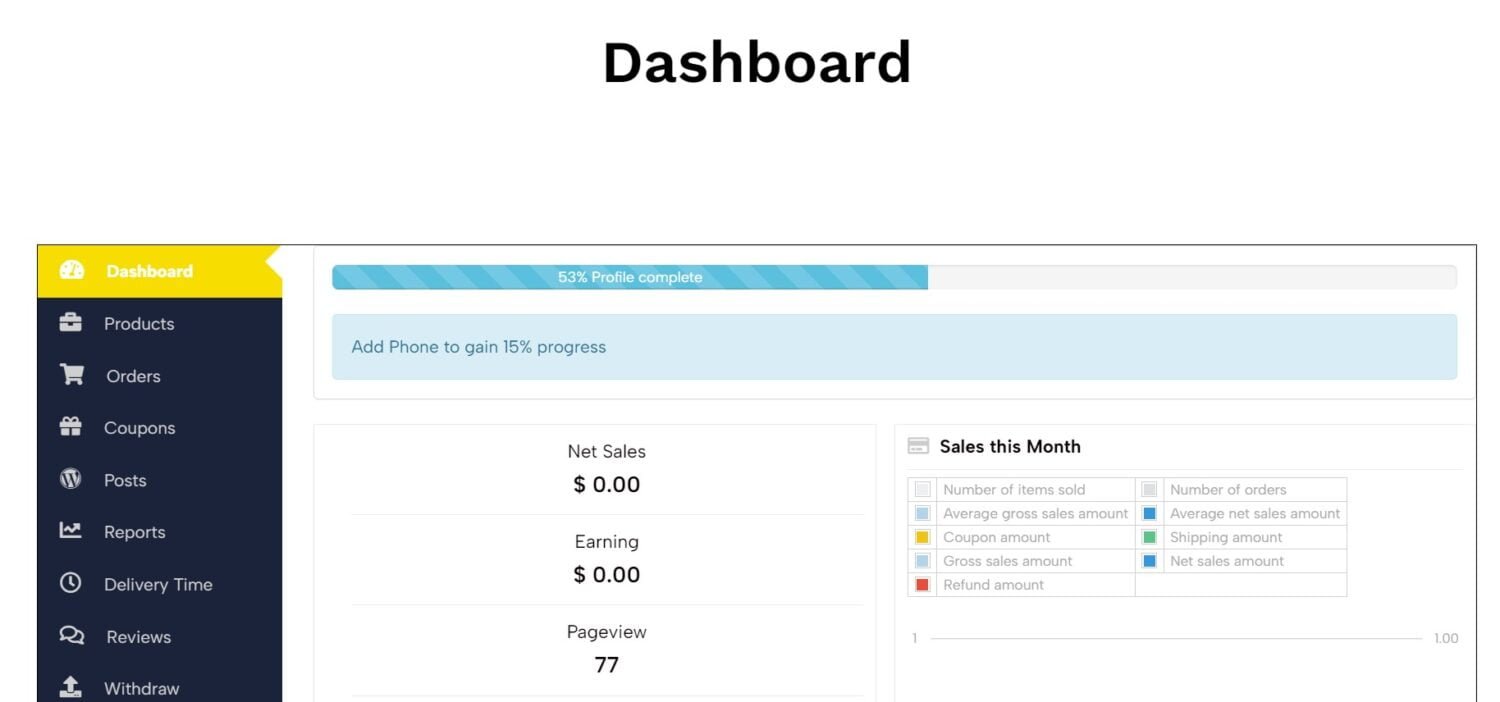Image resolution: width=1500 pixels, height=702 pixels.
Task: Click the Delivery Time clock icon
Action: tap(70, 583)
